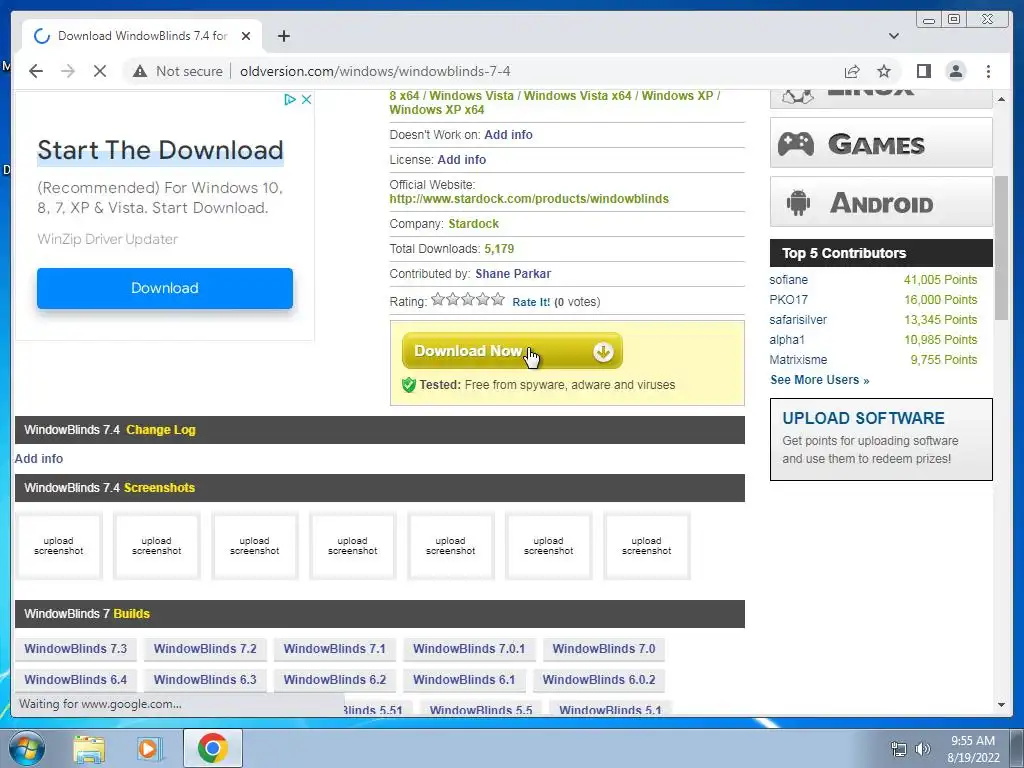Launch Windows Media Player from taskbar
The image size is (1024, 768).
coord(149,749)
